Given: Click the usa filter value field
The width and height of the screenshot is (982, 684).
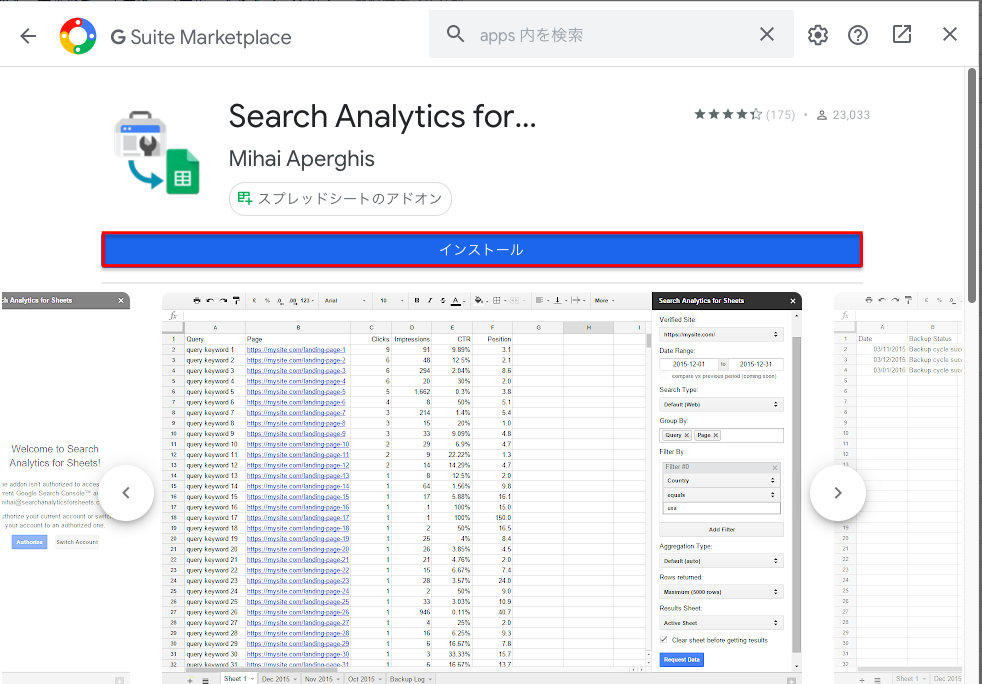Looking at the screenshot, I should tap(721, 509).
